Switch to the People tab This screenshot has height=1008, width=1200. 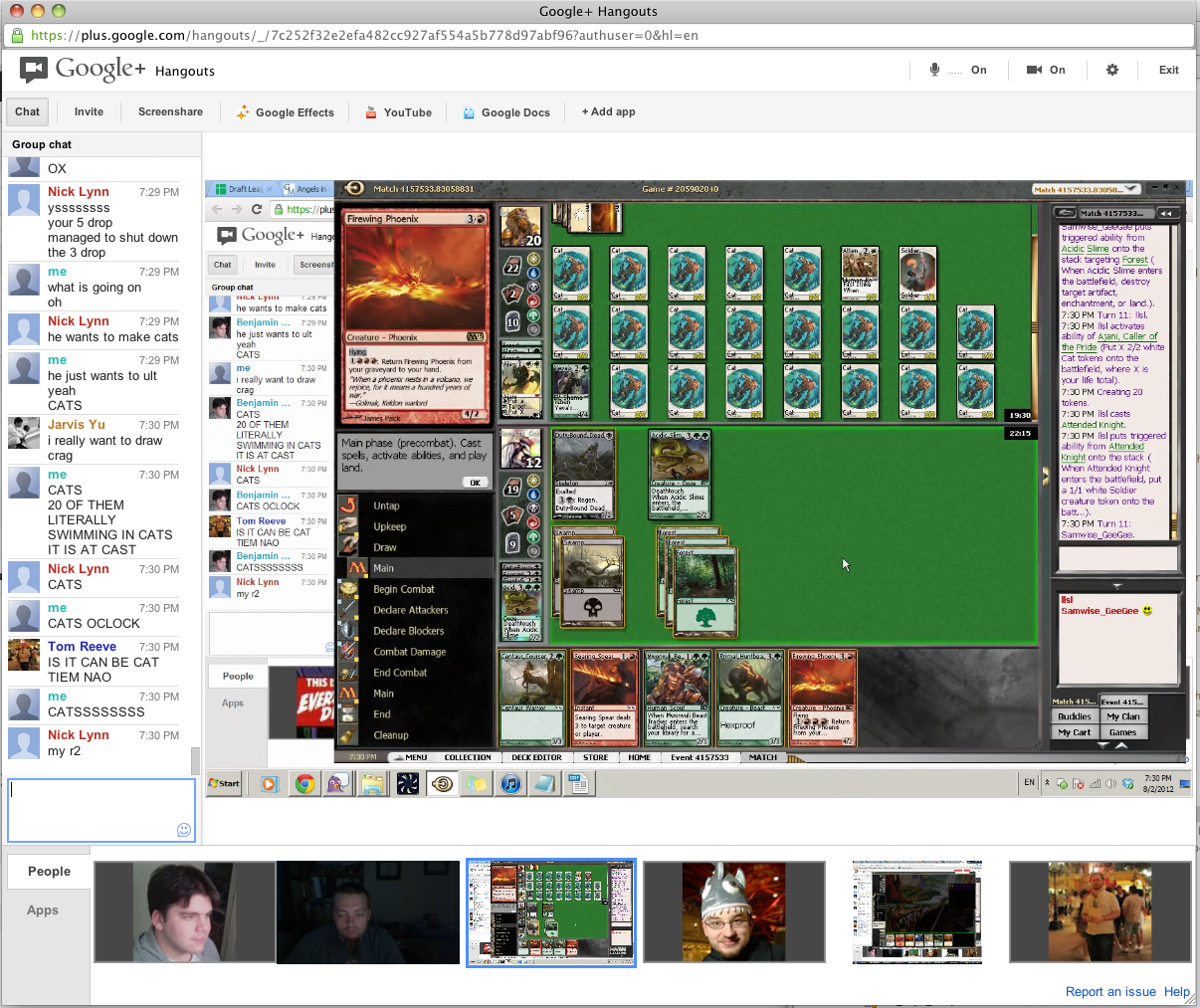49,871
